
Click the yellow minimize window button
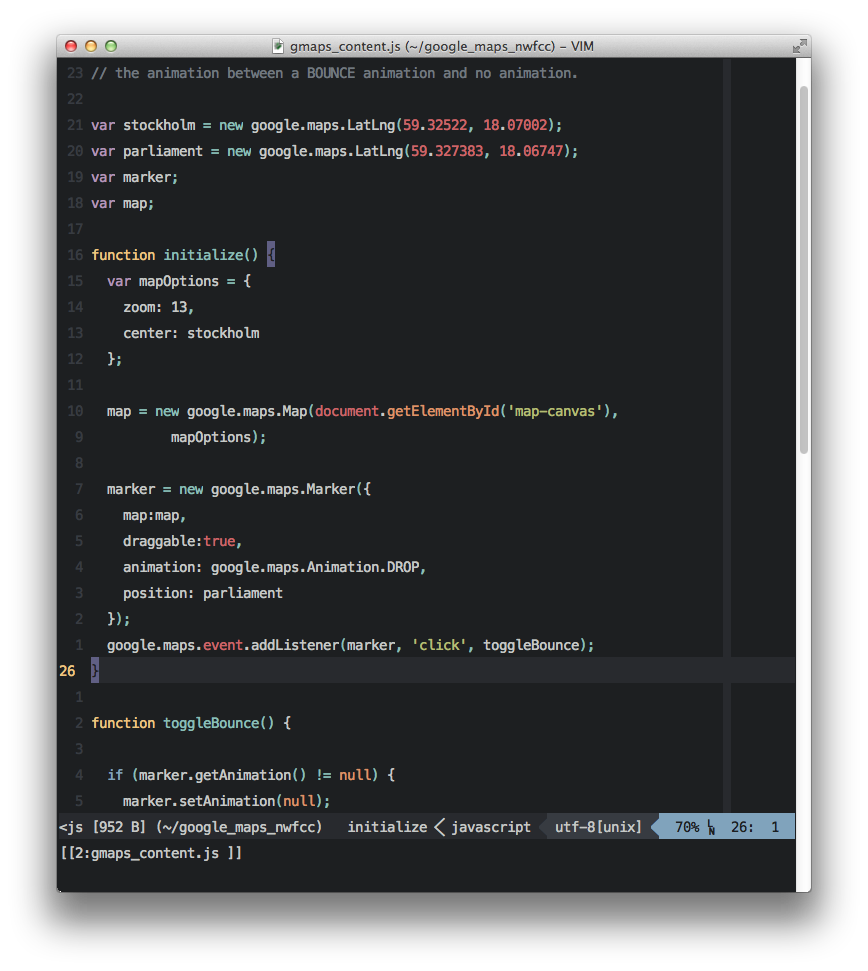click(x=91, y=46)
